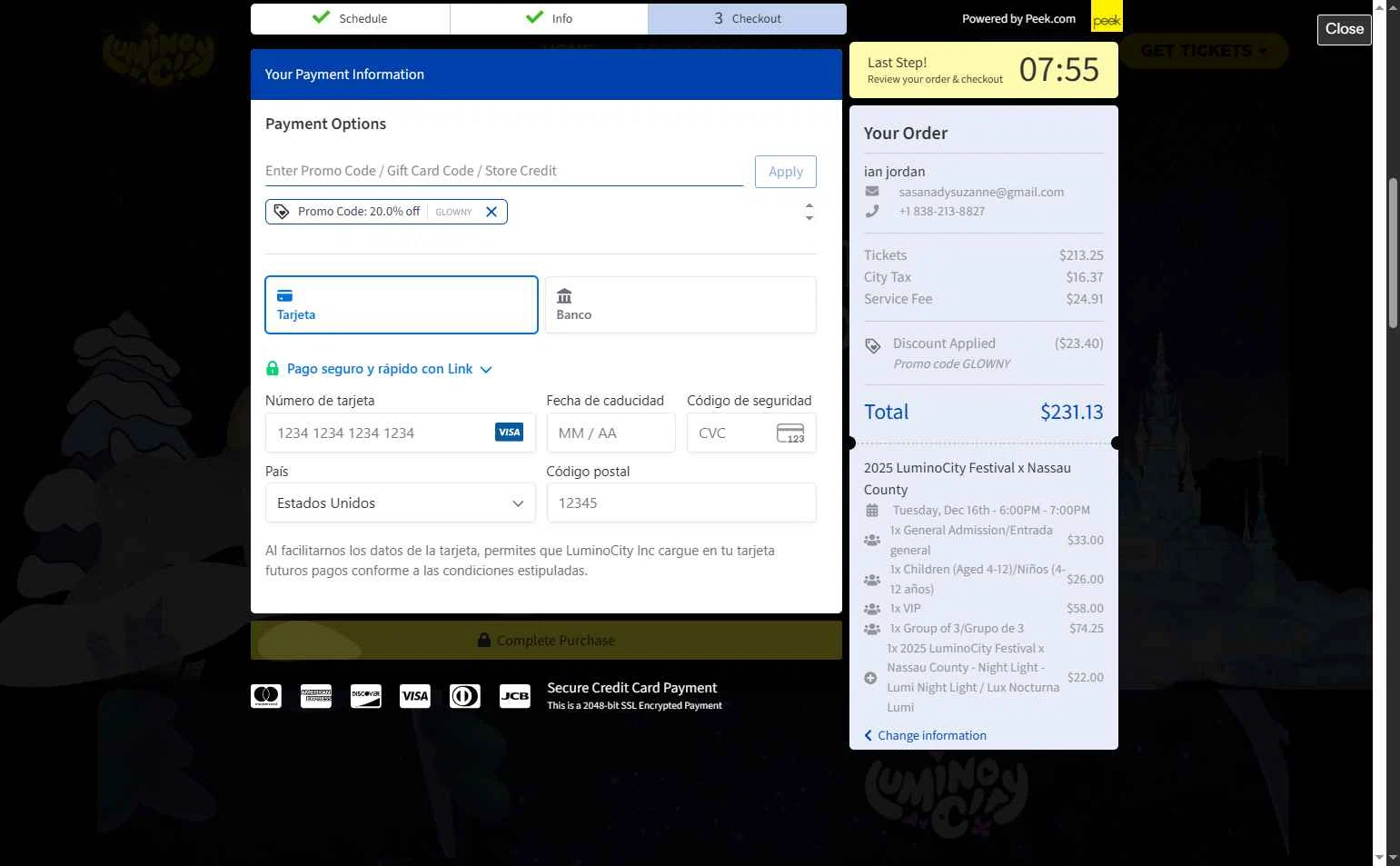
Task: Click the people icon next to Group of 3
Action: [x=872, y=629]
